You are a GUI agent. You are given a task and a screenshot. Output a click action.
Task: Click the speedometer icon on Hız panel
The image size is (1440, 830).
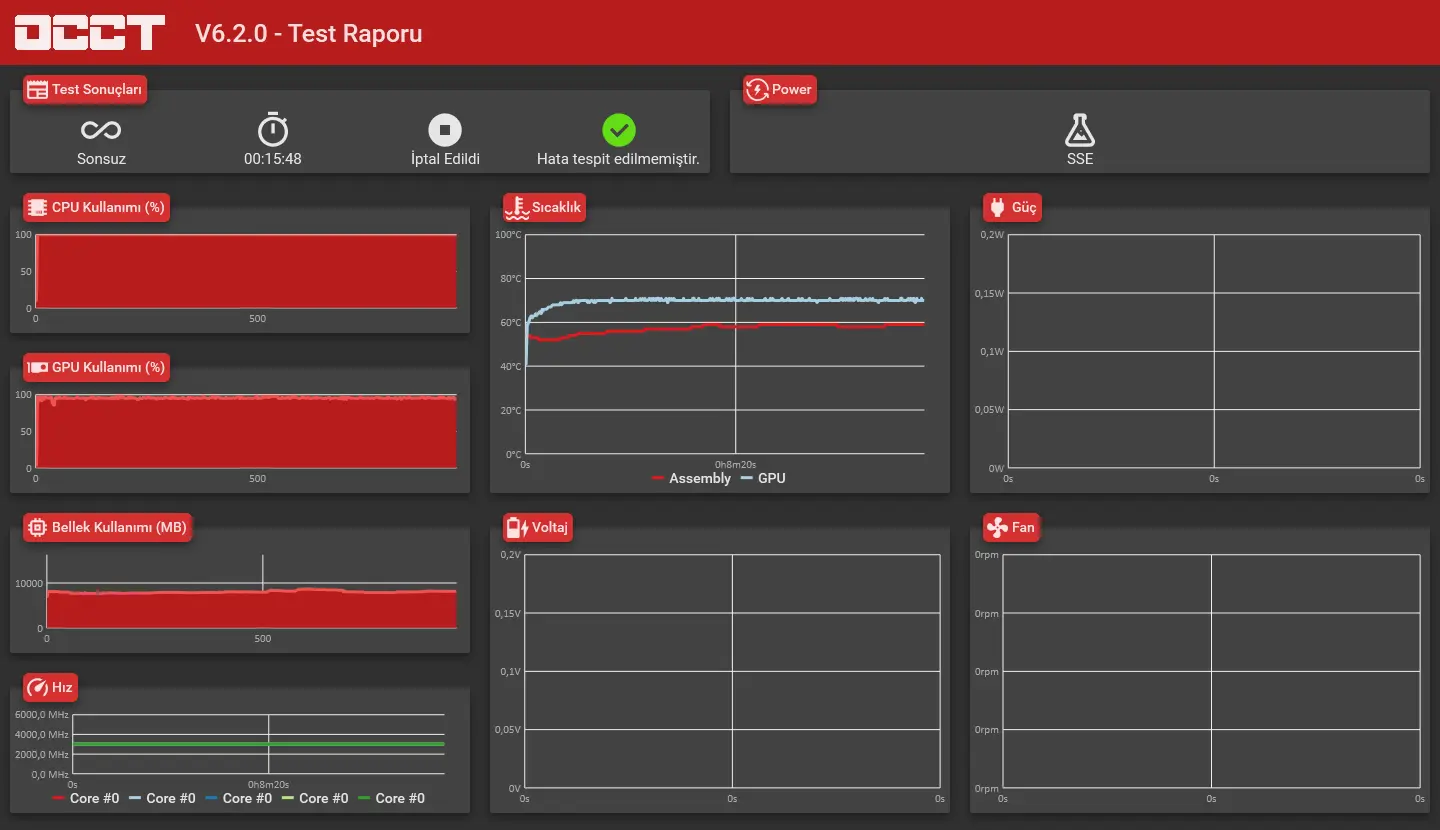click(38, 687)
